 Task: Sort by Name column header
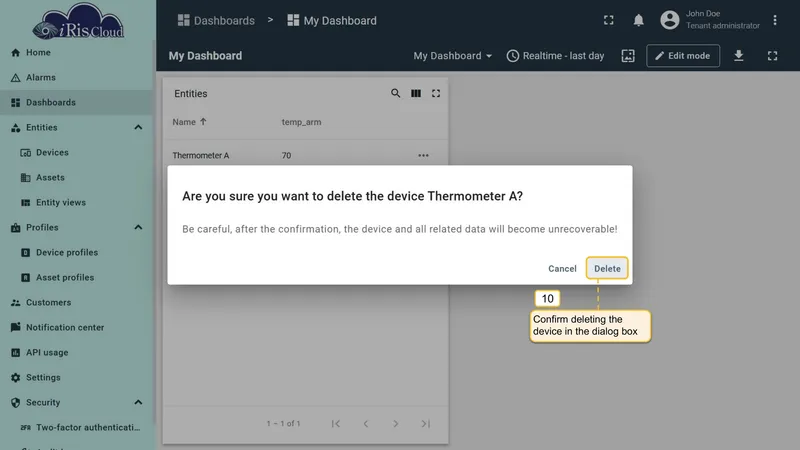coord(189,122)
